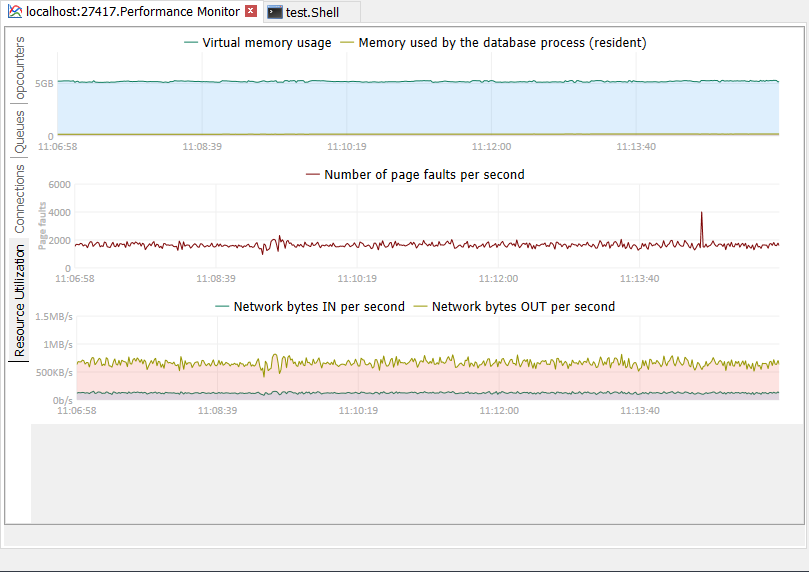
Task: Click the test.Shell terminal icon
Action: click(x=274, y=12)
